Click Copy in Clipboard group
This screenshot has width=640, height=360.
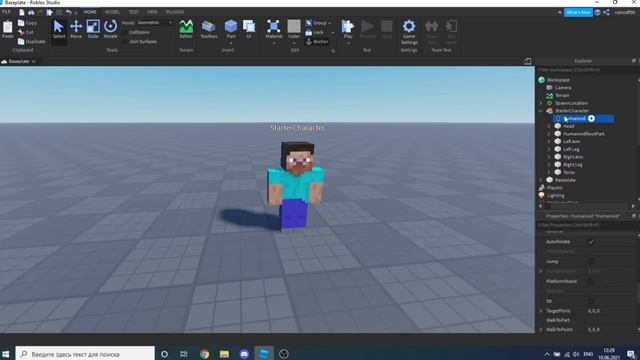point(27,23)
